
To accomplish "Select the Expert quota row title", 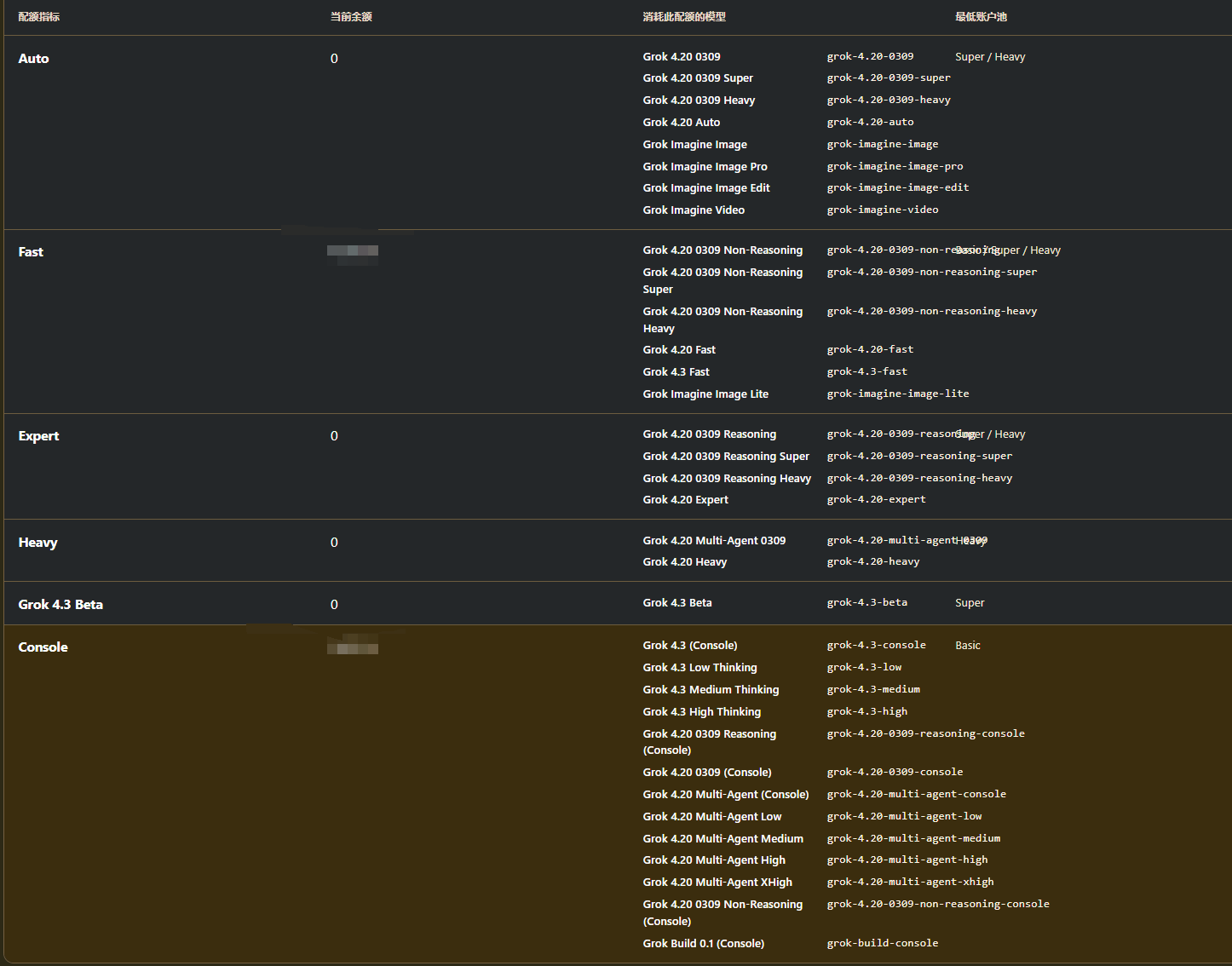I will point(38,436).
